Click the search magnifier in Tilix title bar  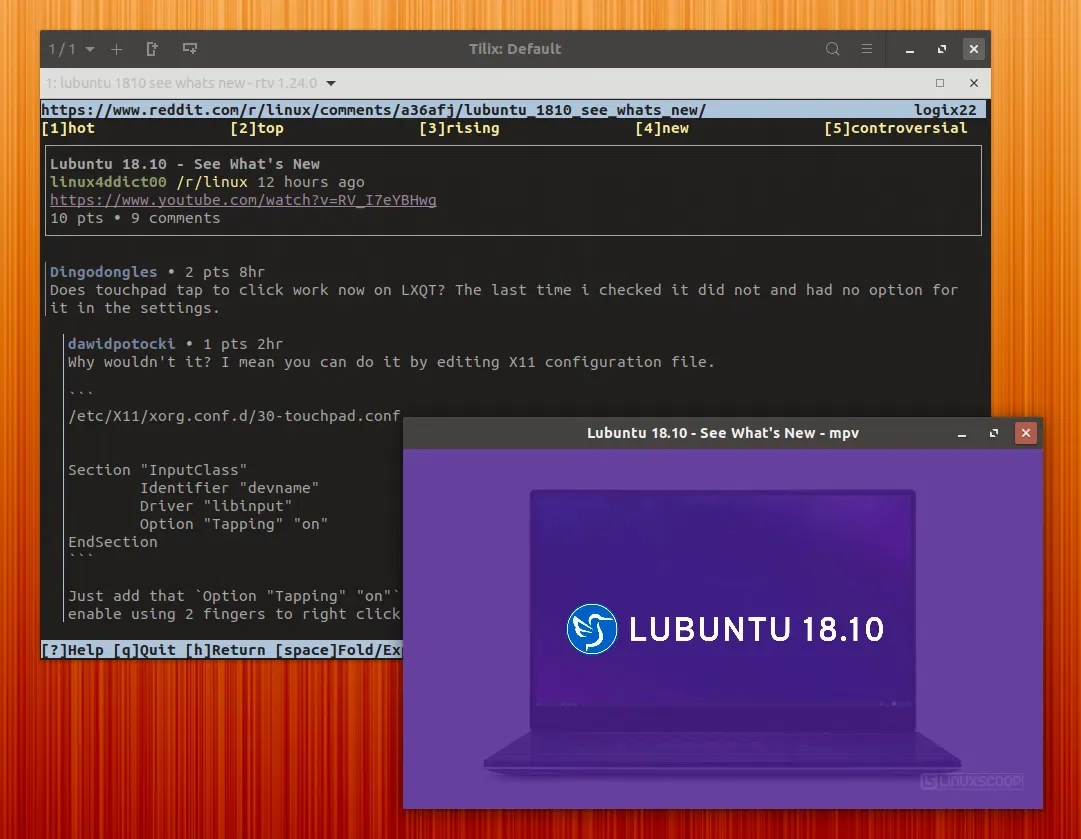pyautogui.click(x=831, y=48)
